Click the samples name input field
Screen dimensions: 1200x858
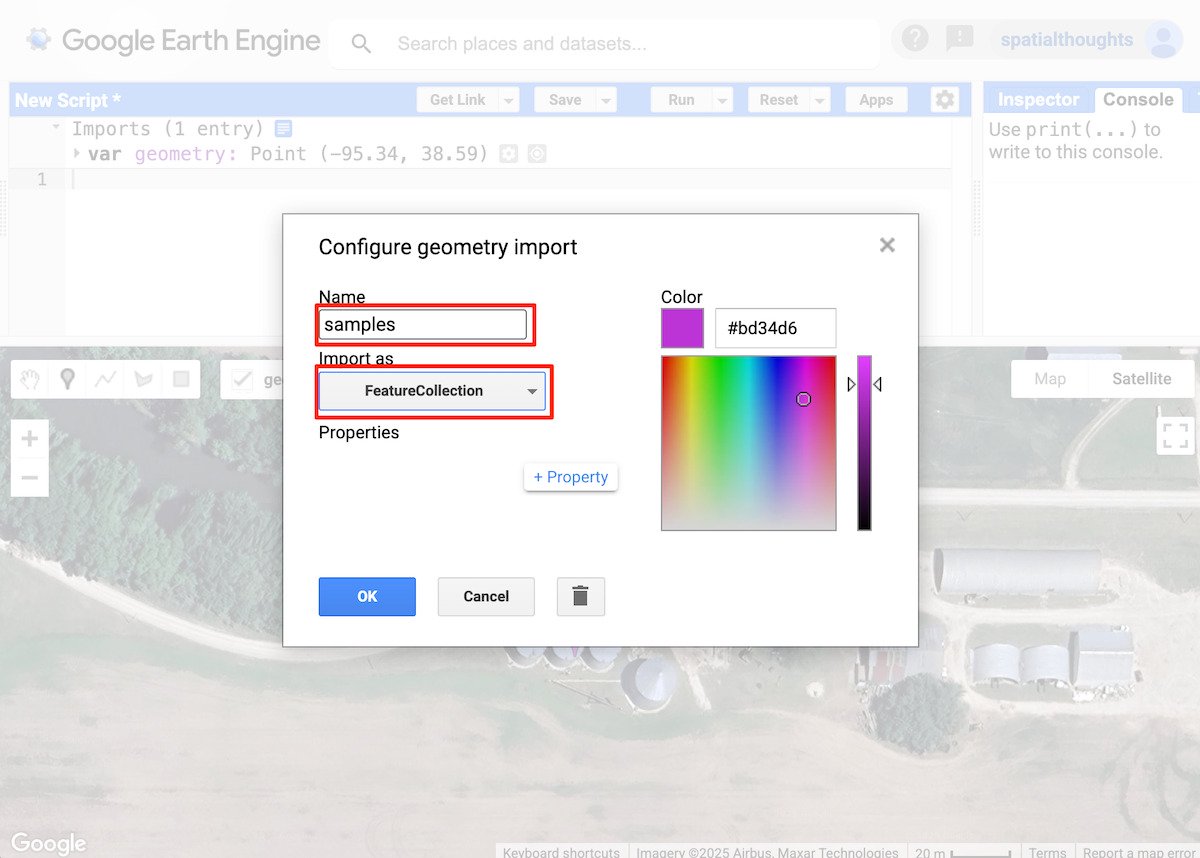point(424,324)
